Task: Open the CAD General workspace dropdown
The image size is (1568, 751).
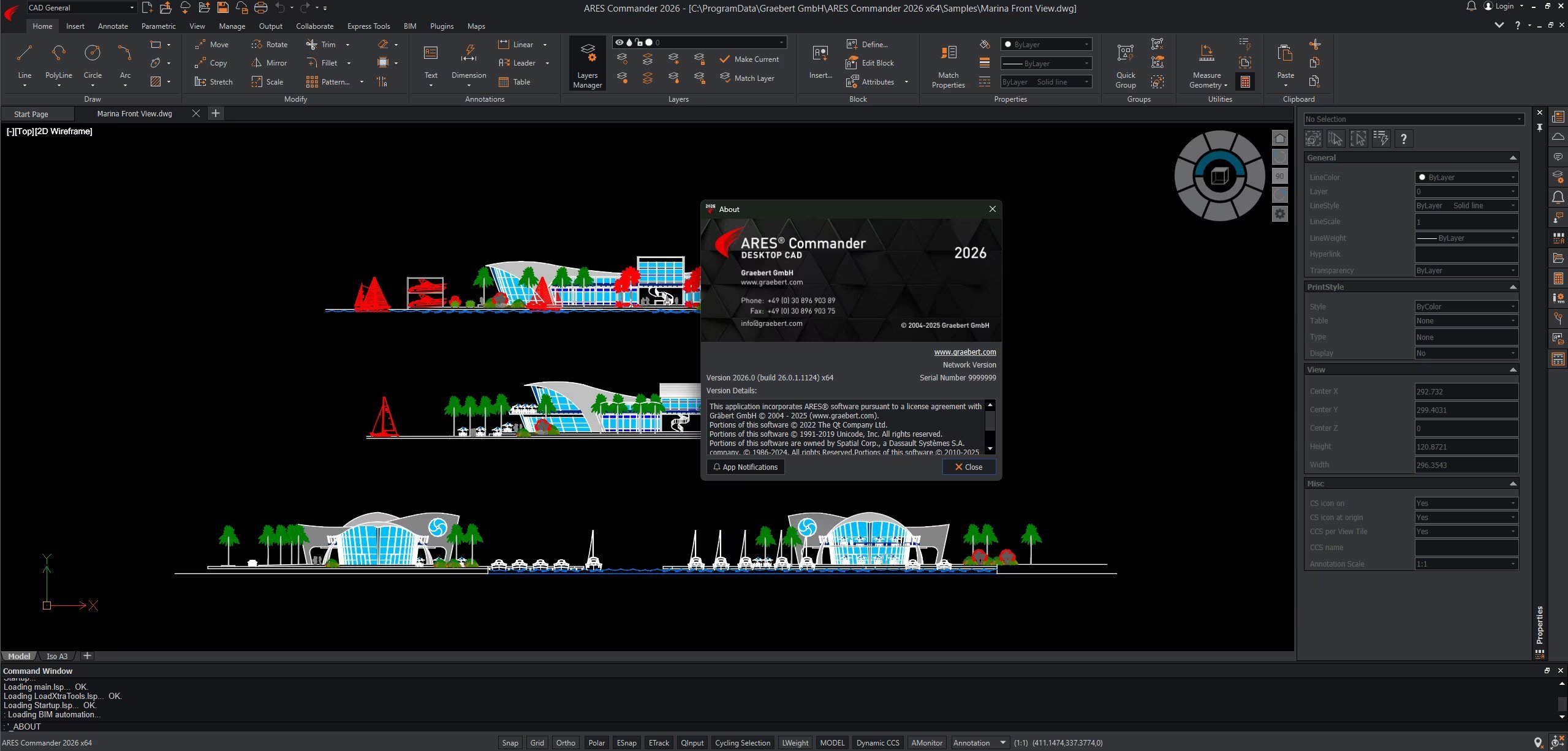Action: [x=81, y=7]
